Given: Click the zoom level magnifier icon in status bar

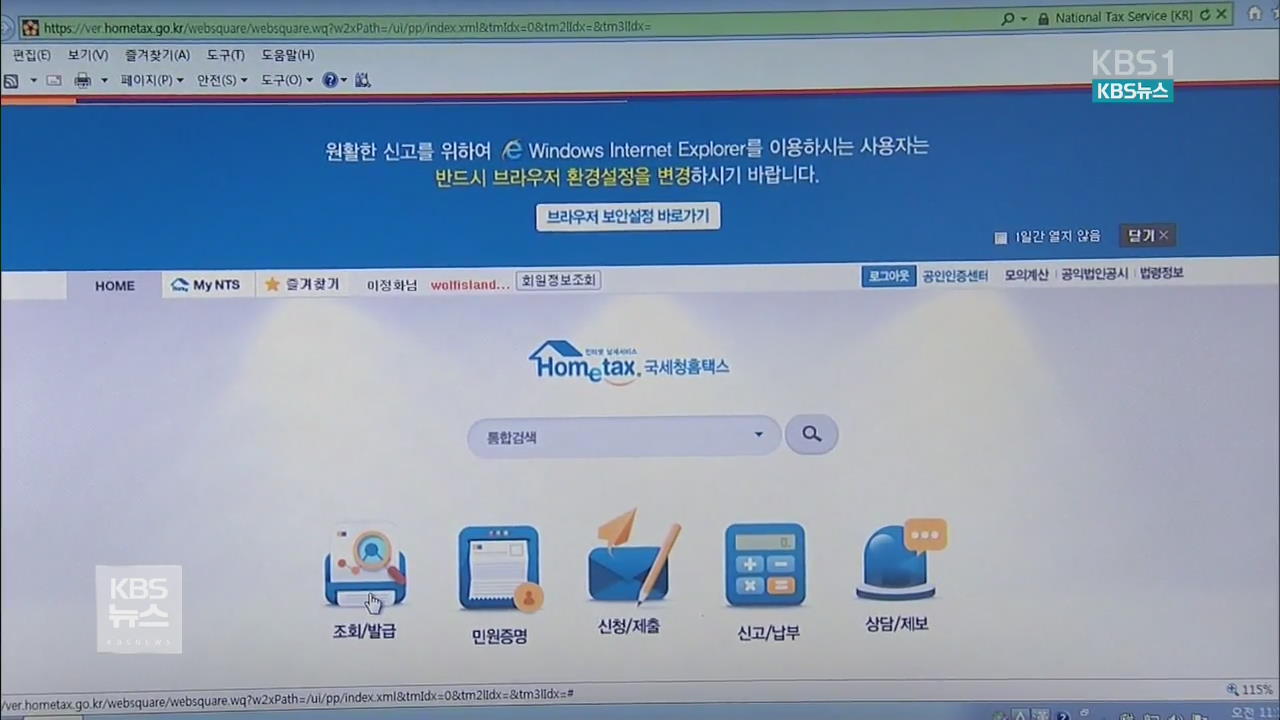Looking at the screenshot, I should click(1232, 690).
